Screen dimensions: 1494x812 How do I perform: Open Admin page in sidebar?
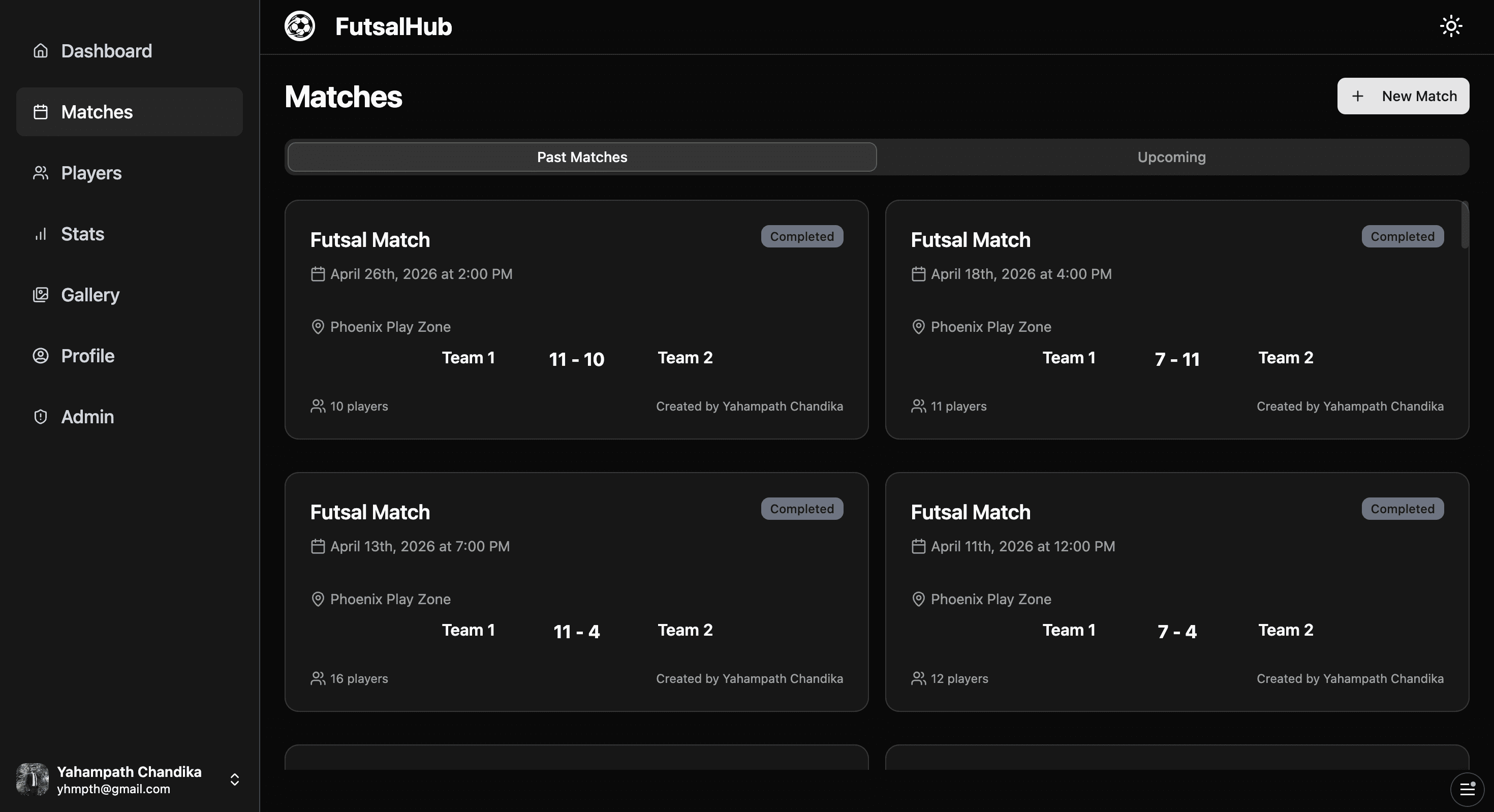pyautogui.click(x=130, y=417)
